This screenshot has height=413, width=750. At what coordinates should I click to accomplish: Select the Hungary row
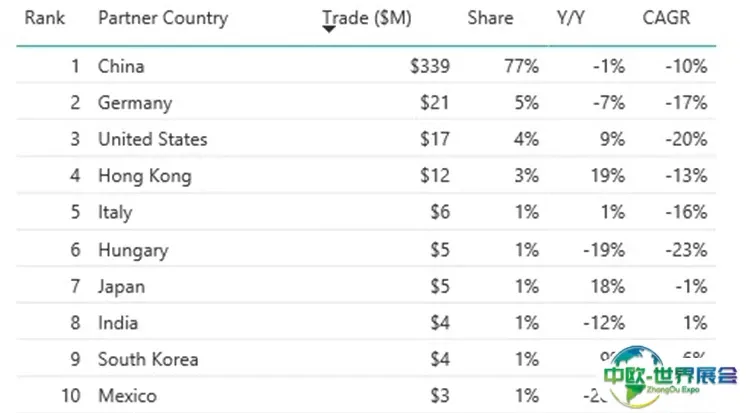(133, 250)
